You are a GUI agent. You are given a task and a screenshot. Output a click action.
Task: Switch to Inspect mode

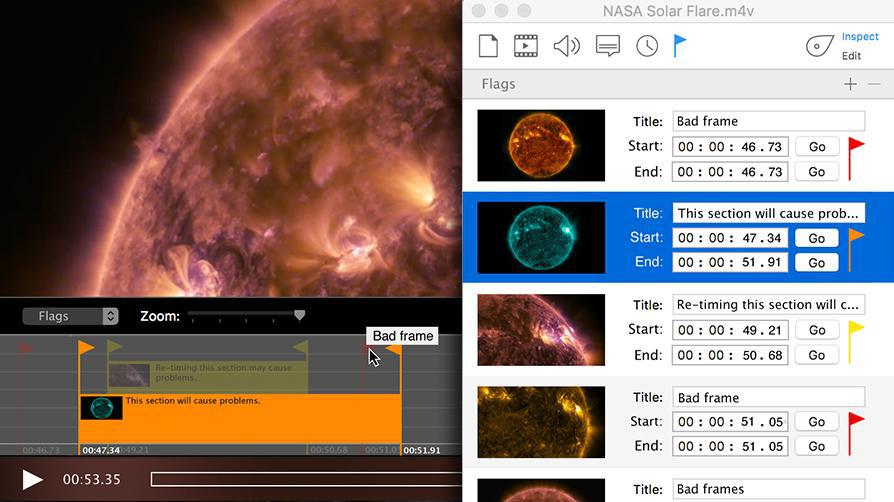[859, 37]
